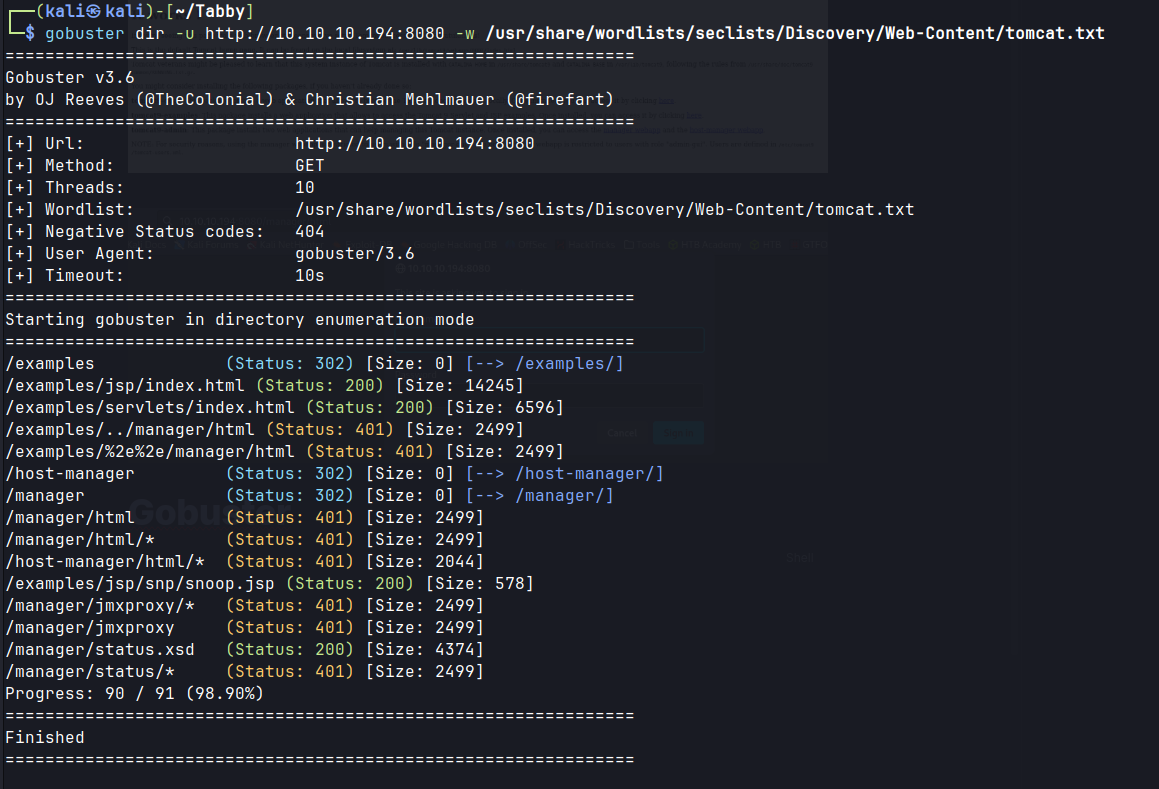Click Status 401 on the host-manager/html/* row

[x=290, y=562]
